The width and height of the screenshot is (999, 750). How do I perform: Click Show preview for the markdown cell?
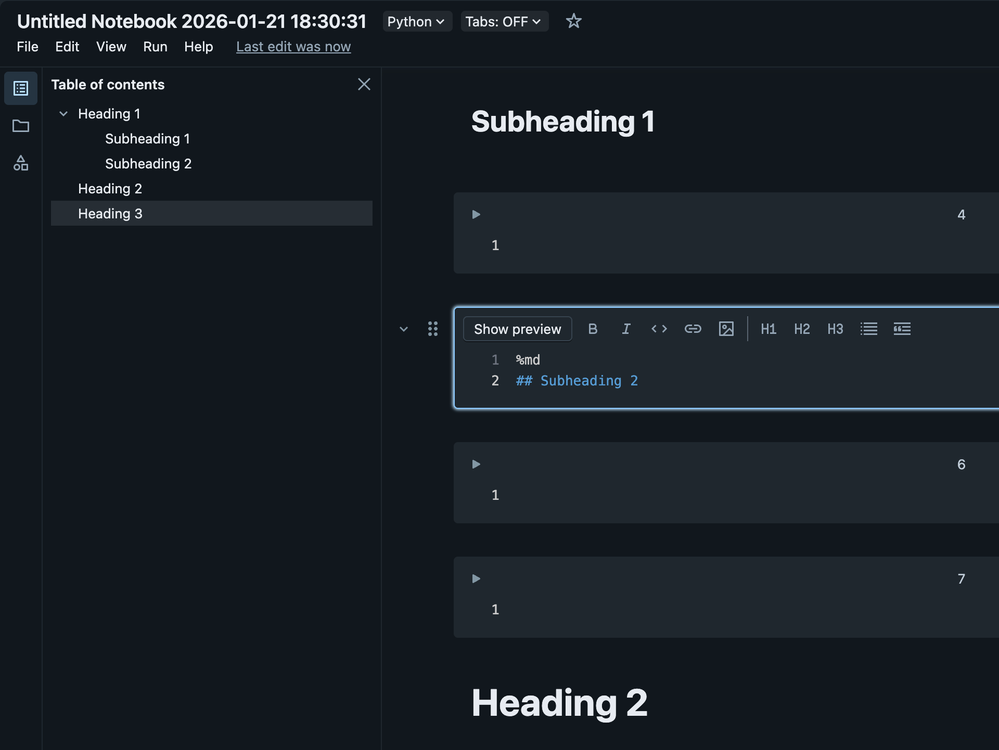pyautogui.click(x=517, y=328)
